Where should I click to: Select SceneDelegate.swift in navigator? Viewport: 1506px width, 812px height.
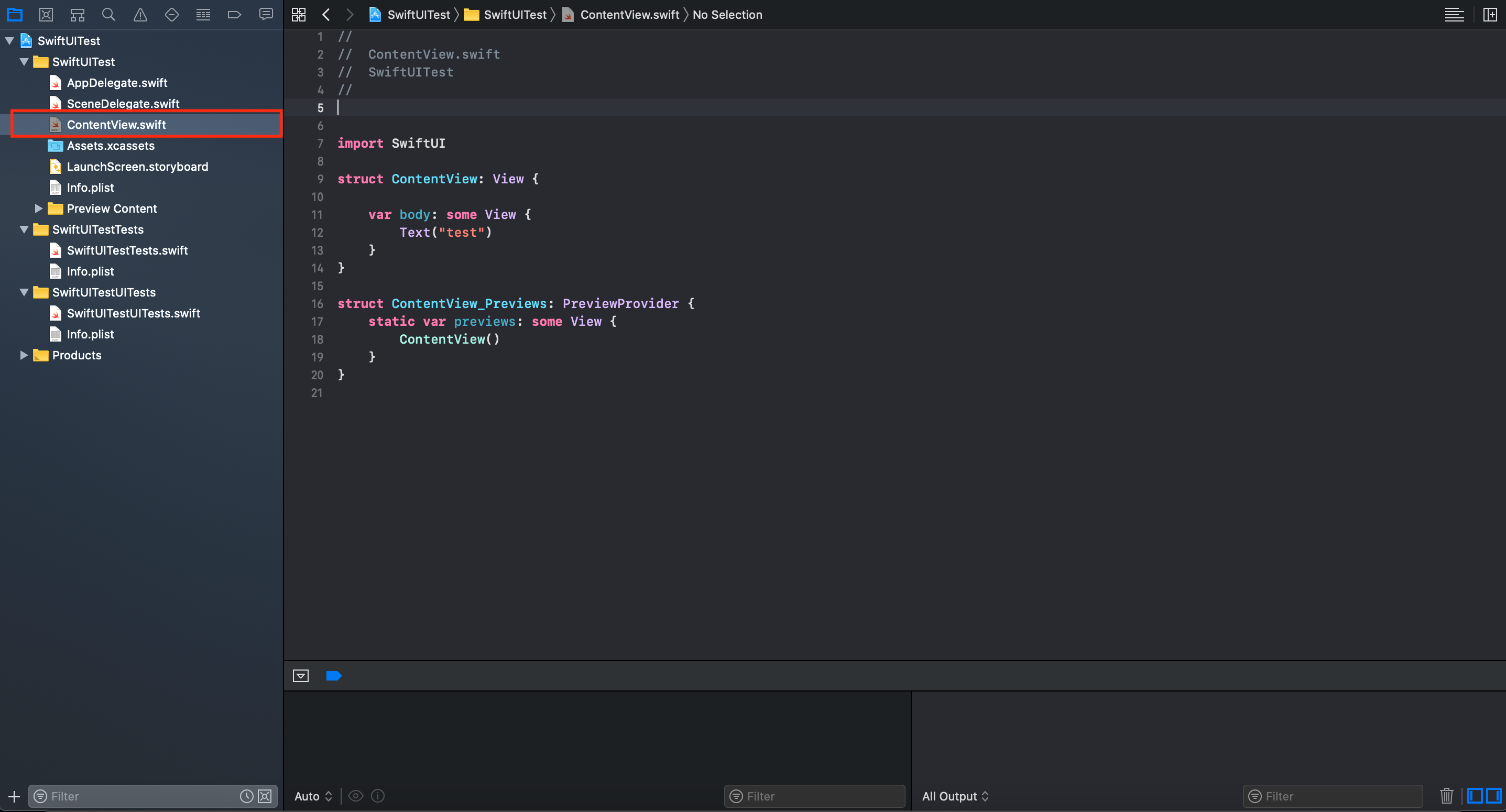tap(123, 104)
